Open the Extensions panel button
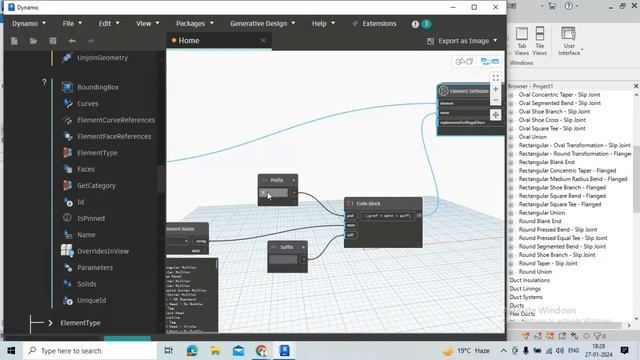Viewport: 640px width, 360px height. (374, 24)
